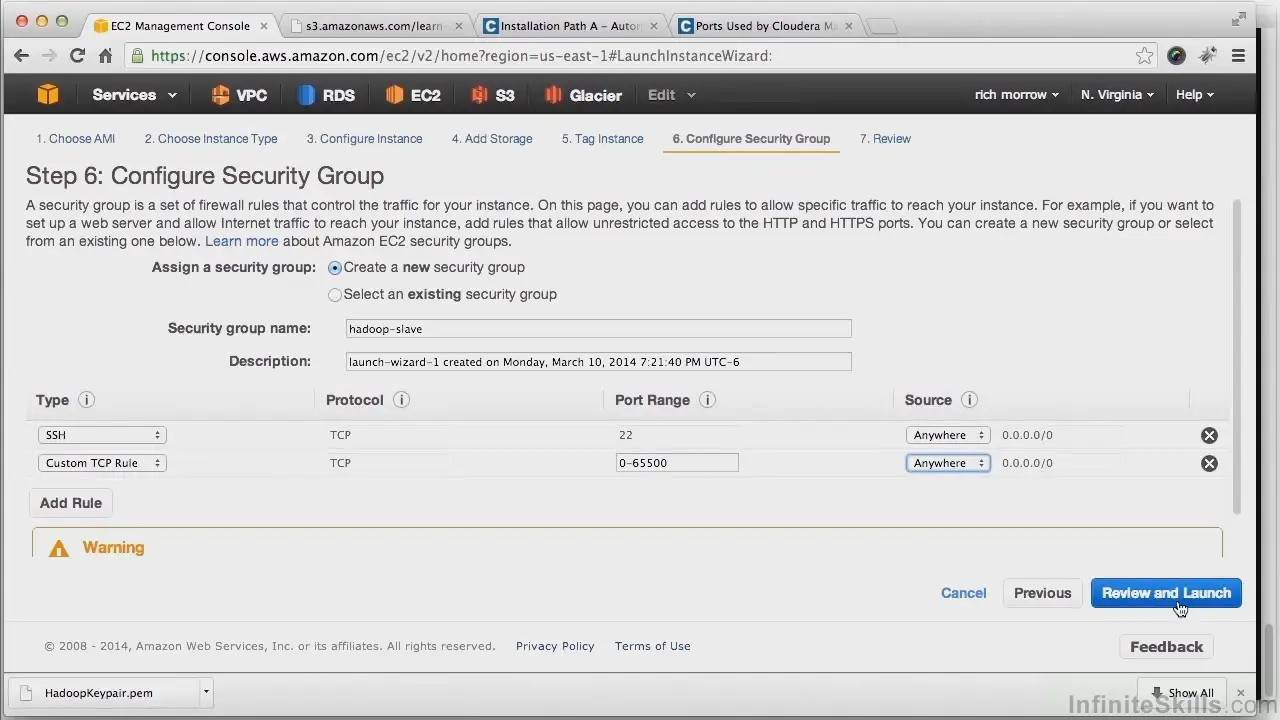Click Show All downloads button
The width and height of the screenshot is (1280, 720).
point(1182,693)
